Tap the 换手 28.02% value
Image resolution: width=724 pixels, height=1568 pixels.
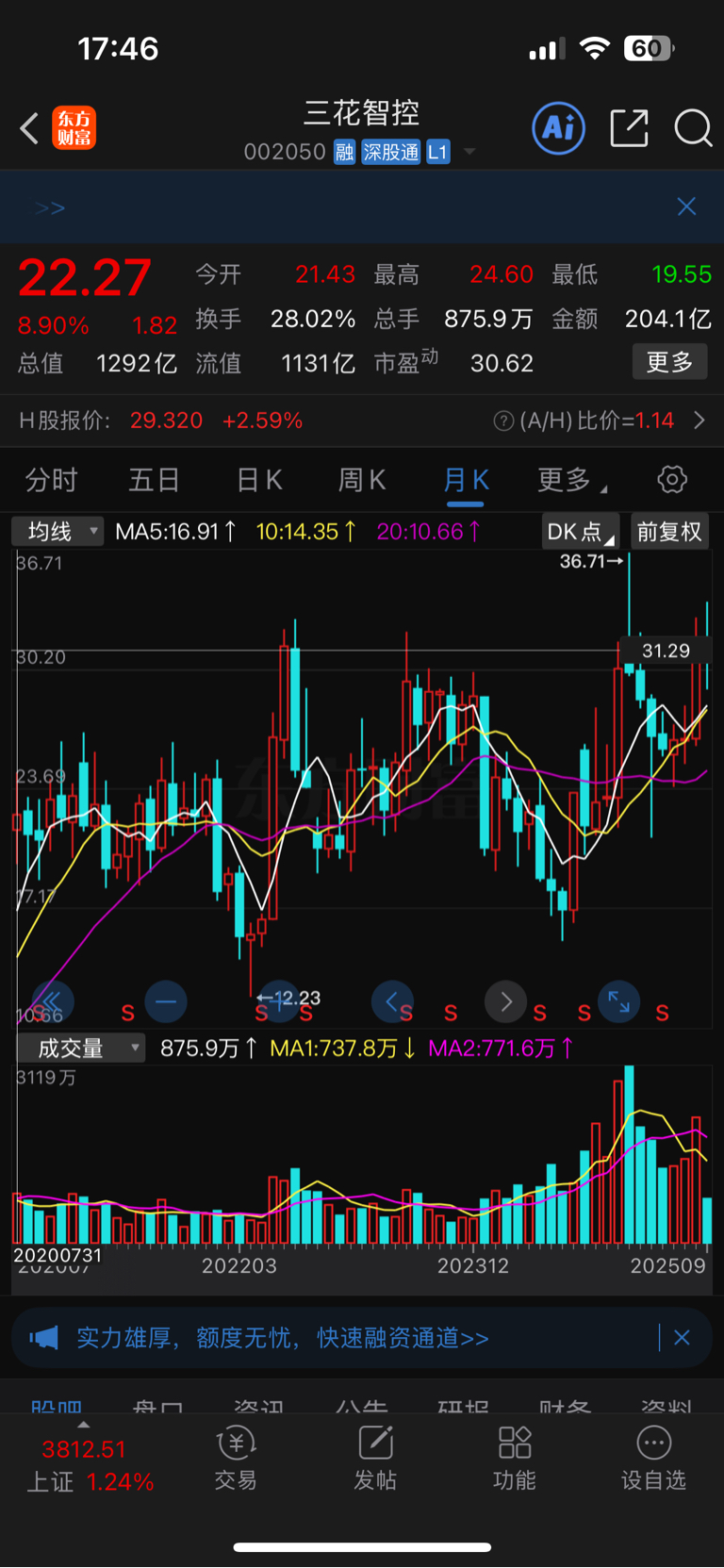(x=313, y=320)
